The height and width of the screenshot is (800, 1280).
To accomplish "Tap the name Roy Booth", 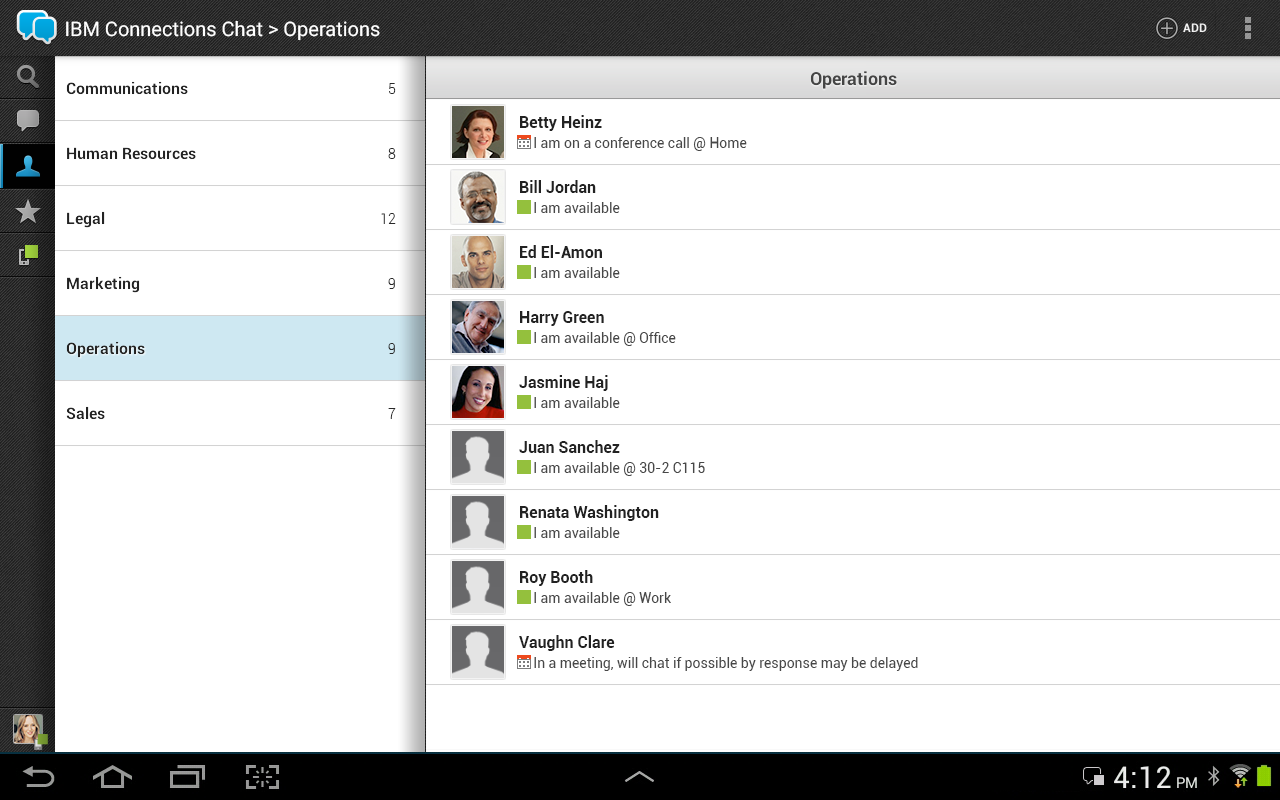I will [x=556, y=577].
